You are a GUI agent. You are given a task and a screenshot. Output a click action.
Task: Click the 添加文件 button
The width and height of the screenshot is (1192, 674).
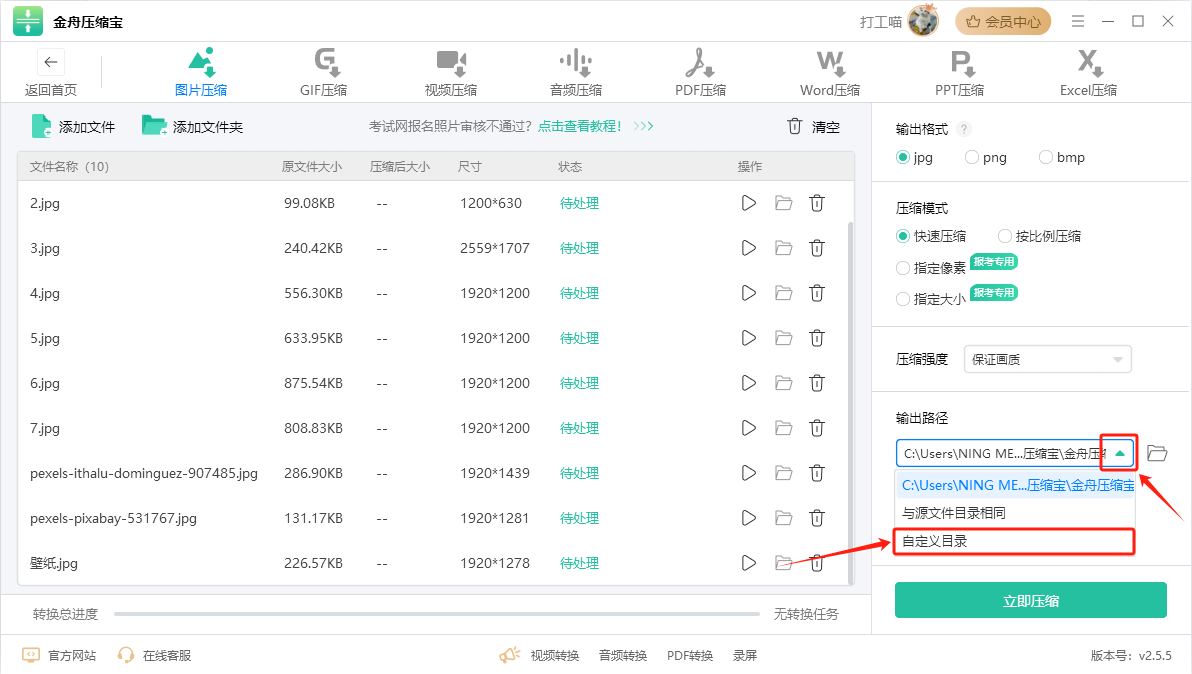pos(73,126)
